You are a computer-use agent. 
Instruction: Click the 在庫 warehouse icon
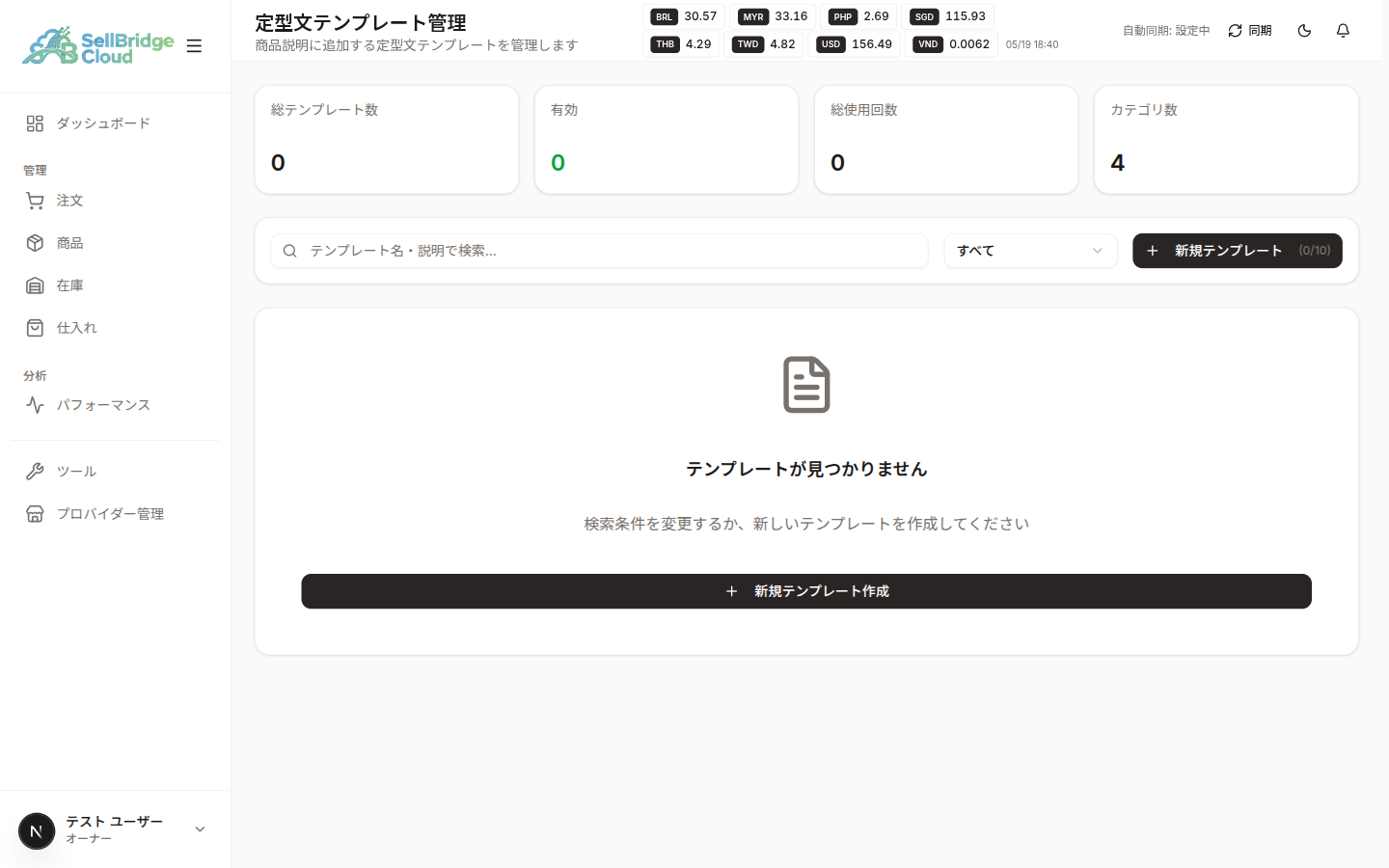(35, 285)
